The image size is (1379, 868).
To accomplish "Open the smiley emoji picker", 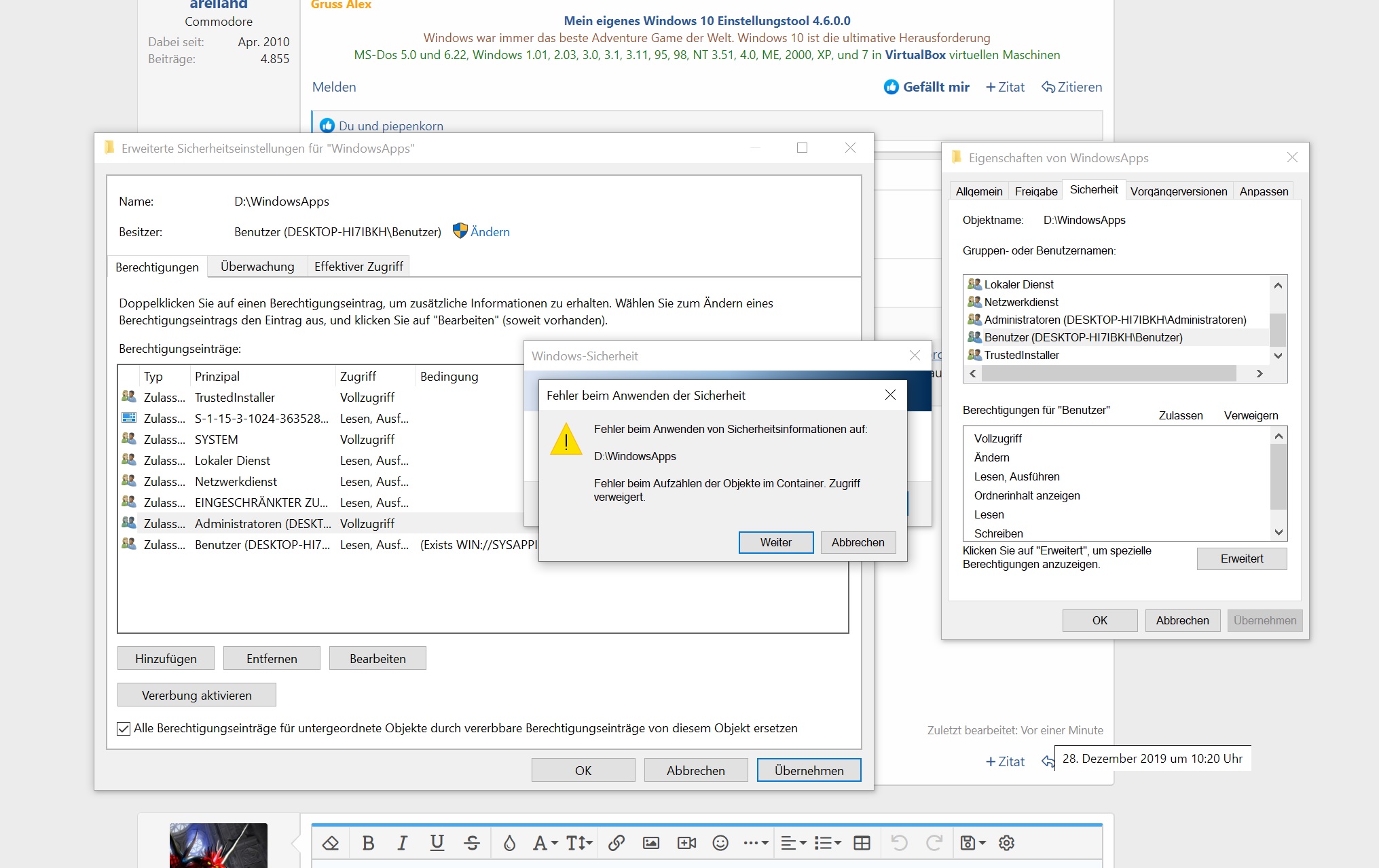I will [x=720, y=843].
